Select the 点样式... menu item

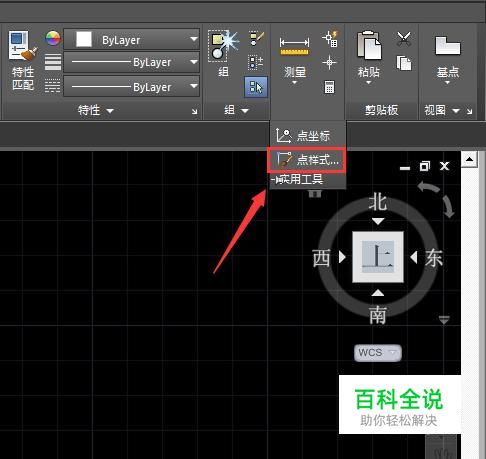point(307,160)
